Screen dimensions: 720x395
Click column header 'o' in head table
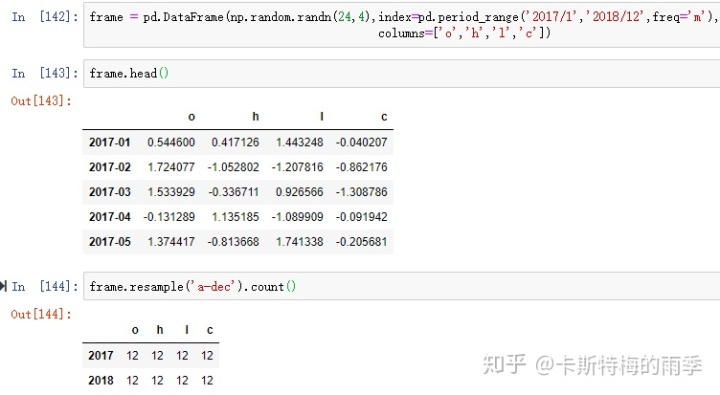pos(191,117)
